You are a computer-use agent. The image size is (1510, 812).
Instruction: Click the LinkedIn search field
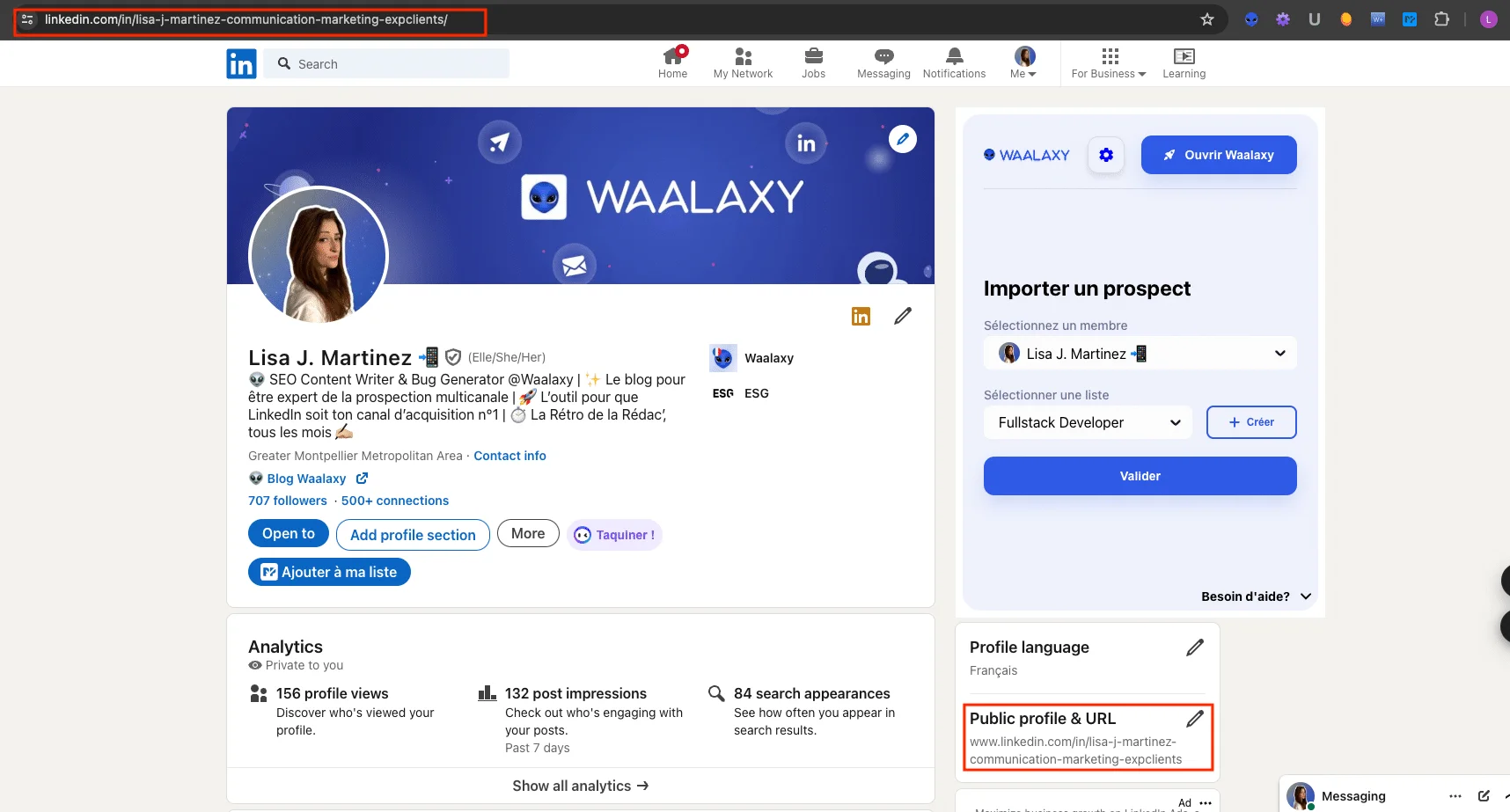click(x=387, y=63)
